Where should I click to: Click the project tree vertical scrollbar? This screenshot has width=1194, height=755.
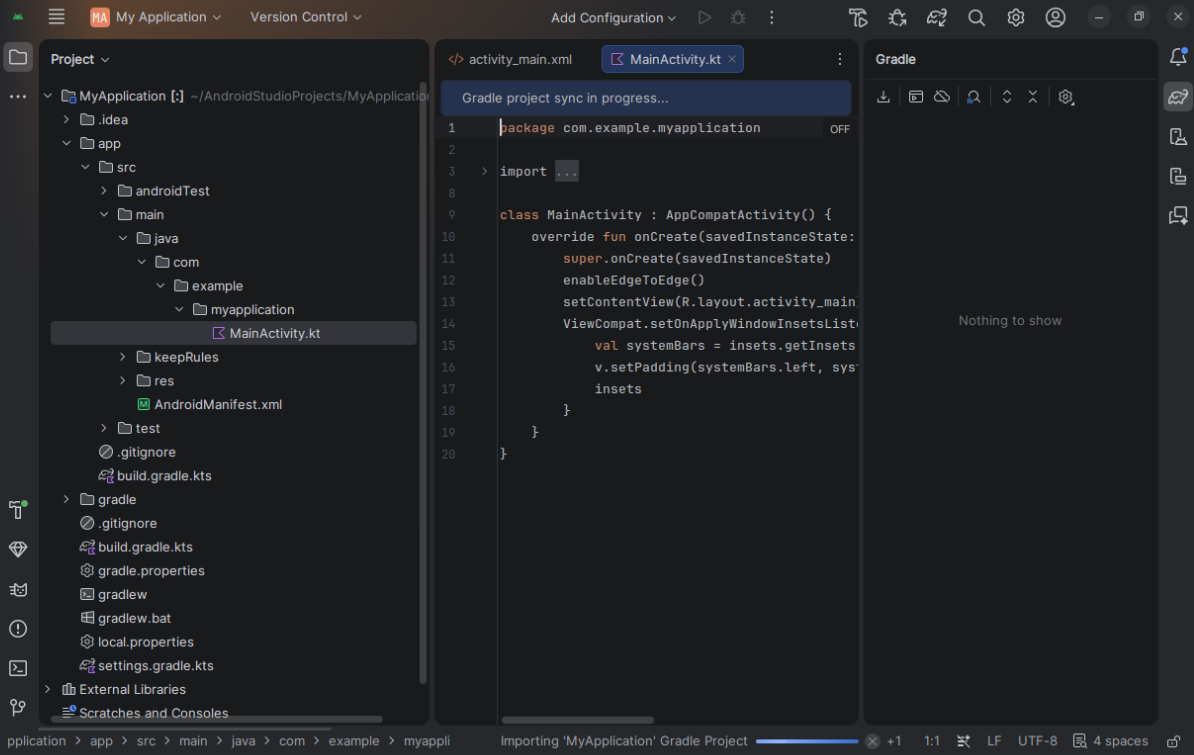pyautogui.click(x=423, y=382)
